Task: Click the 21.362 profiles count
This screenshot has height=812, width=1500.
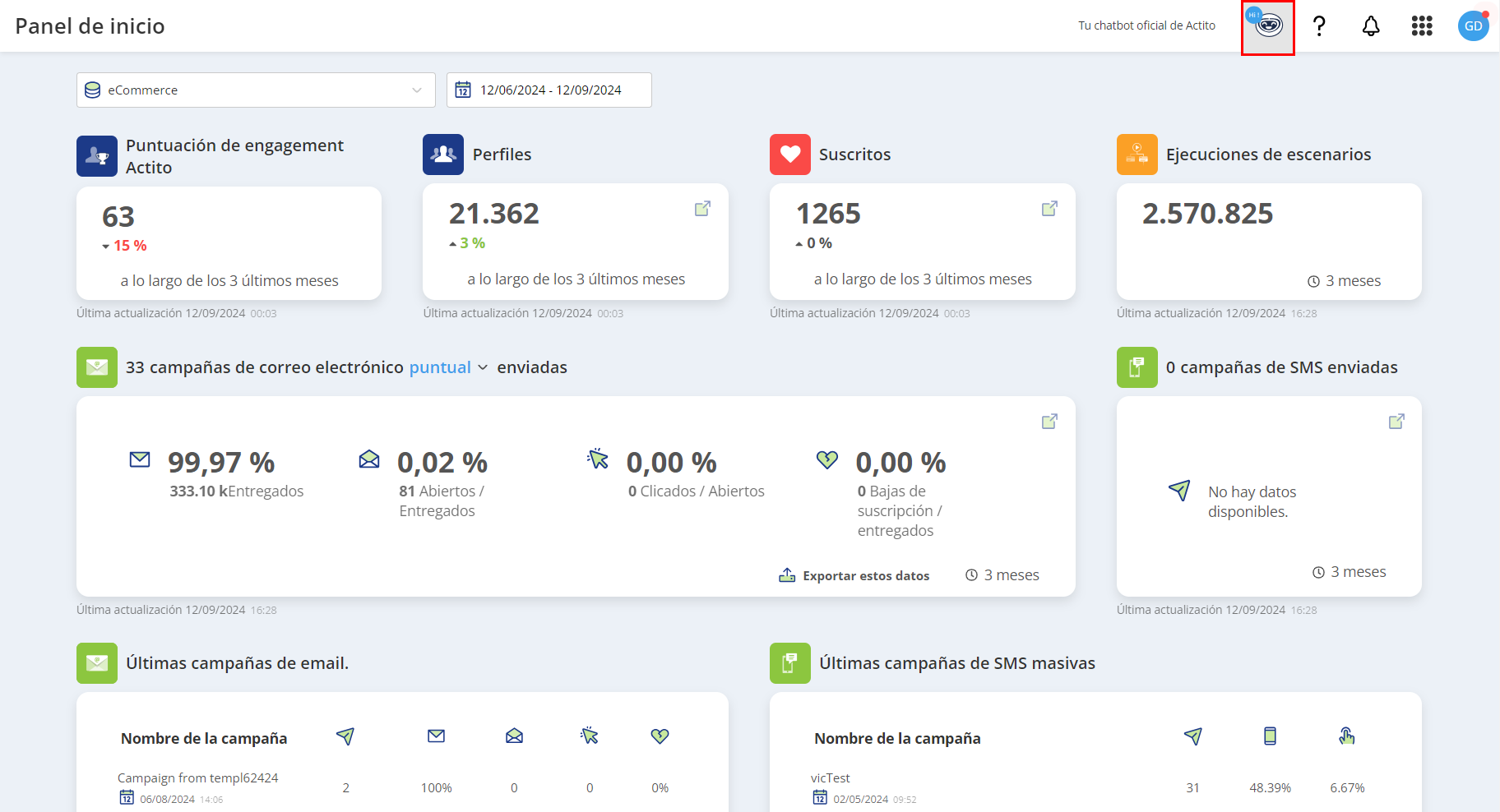Action: pos(494,214)
